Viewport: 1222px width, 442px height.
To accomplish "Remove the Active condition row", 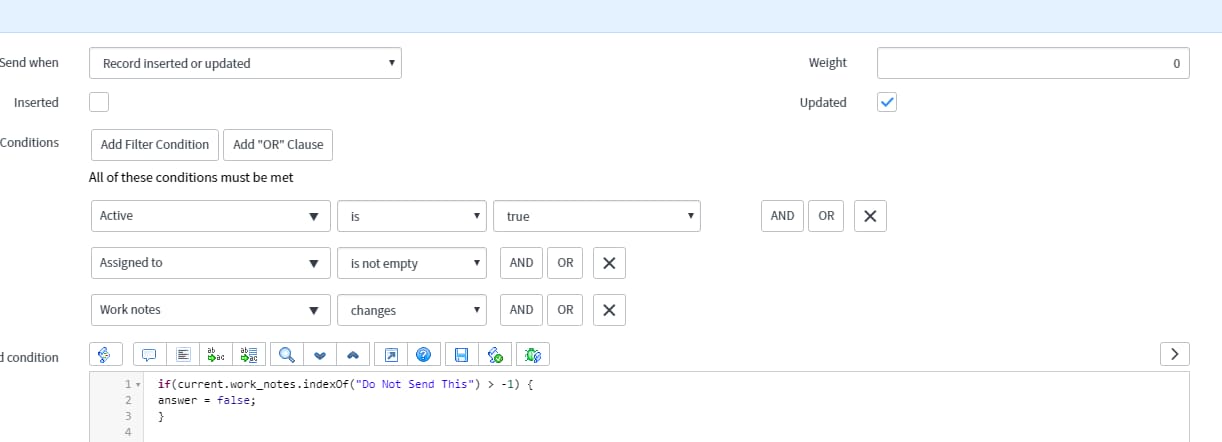I will pos(870,216).
